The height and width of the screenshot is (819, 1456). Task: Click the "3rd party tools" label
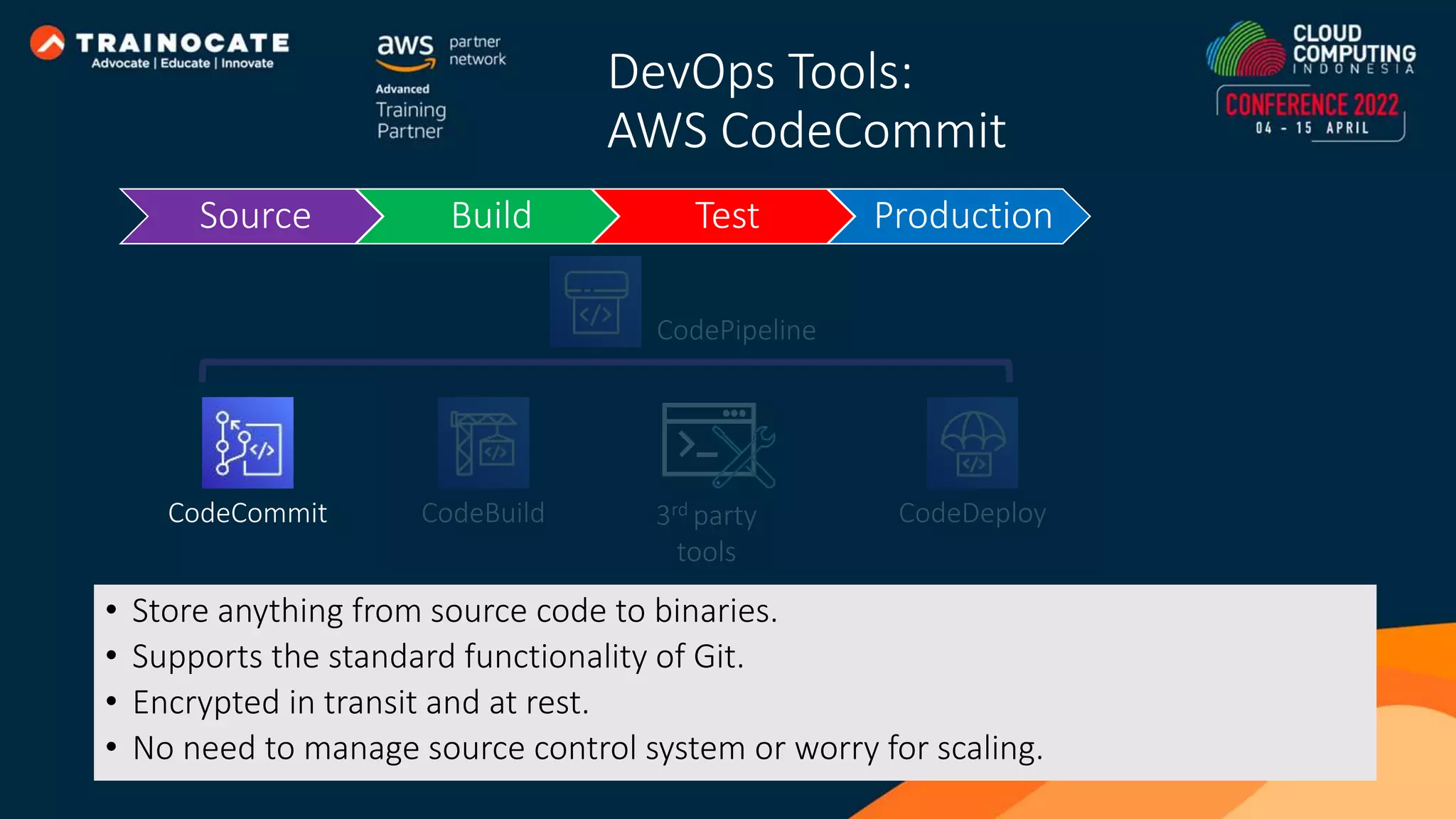tap(706, 533)
